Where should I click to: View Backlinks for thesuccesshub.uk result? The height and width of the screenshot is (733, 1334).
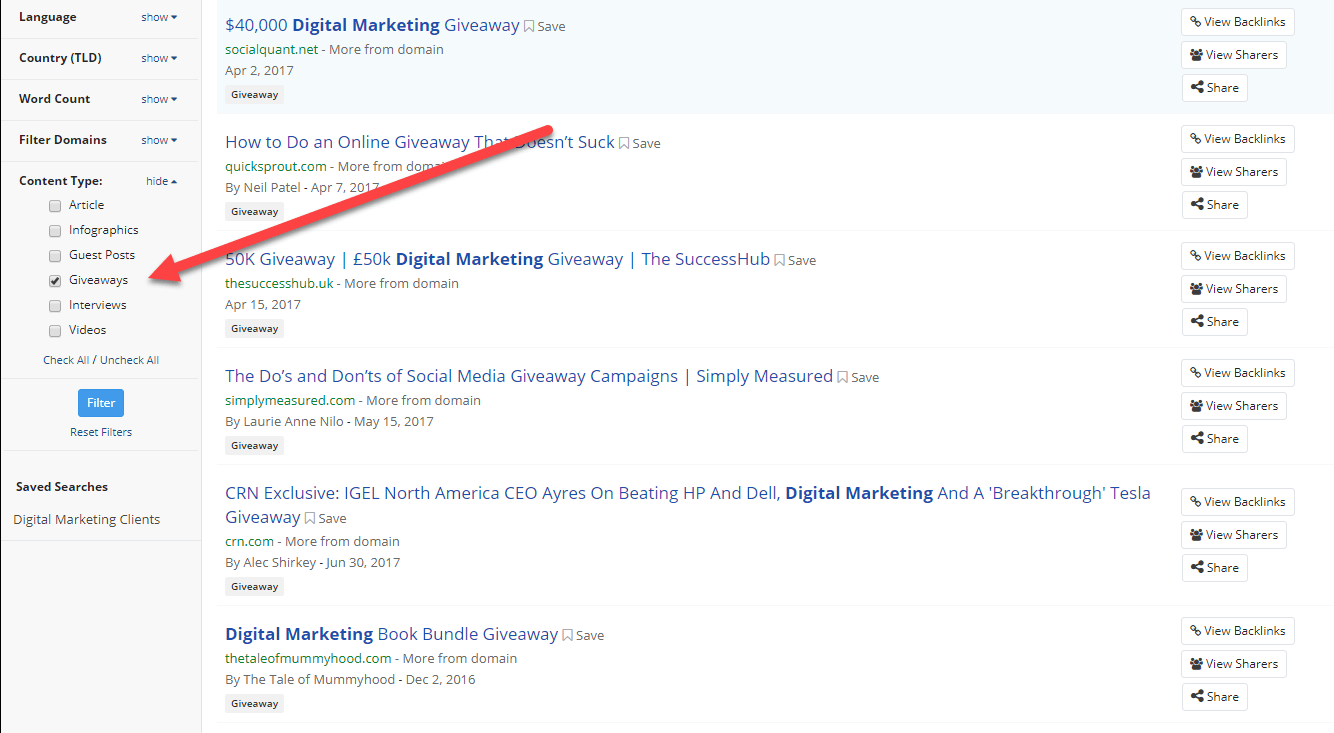pos(1238,256)
